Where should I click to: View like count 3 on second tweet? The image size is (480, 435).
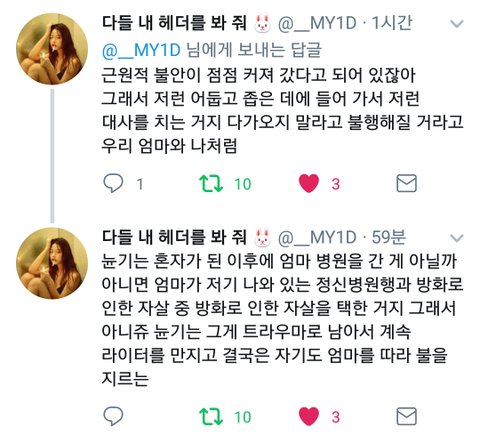(335, 417)
